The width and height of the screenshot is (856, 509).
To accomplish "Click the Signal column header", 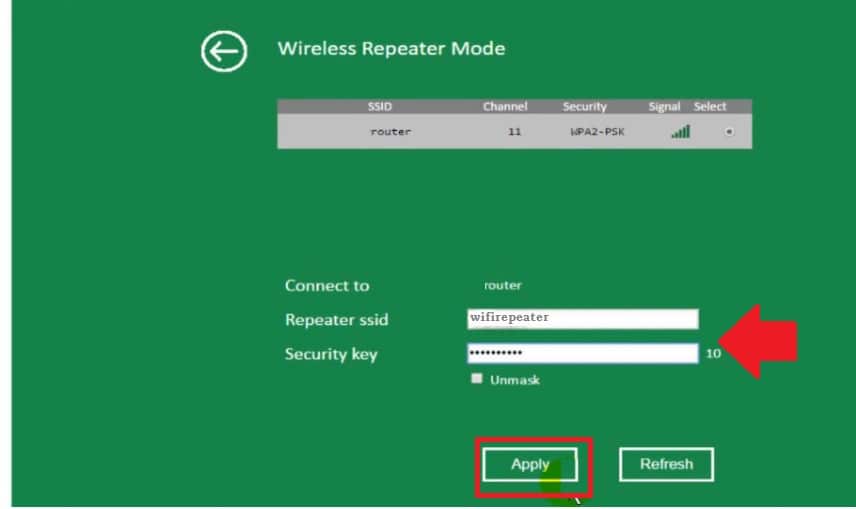I will 664,107.
